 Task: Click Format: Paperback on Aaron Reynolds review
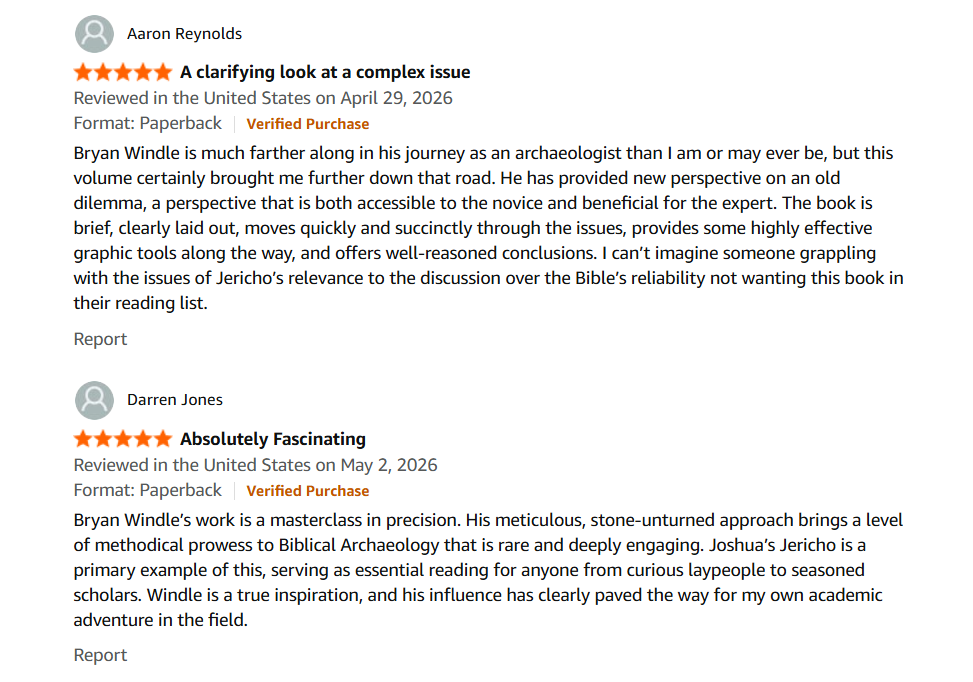tap(148, 123)
